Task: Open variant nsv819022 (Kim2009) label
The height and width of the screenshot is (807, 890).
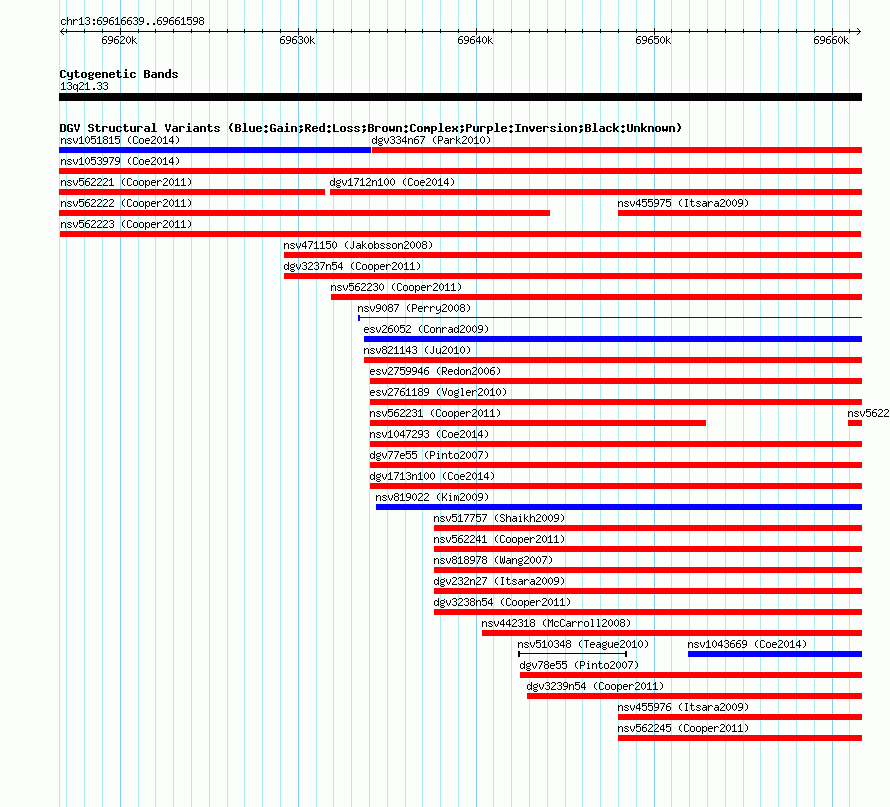Action: point(432,497)
